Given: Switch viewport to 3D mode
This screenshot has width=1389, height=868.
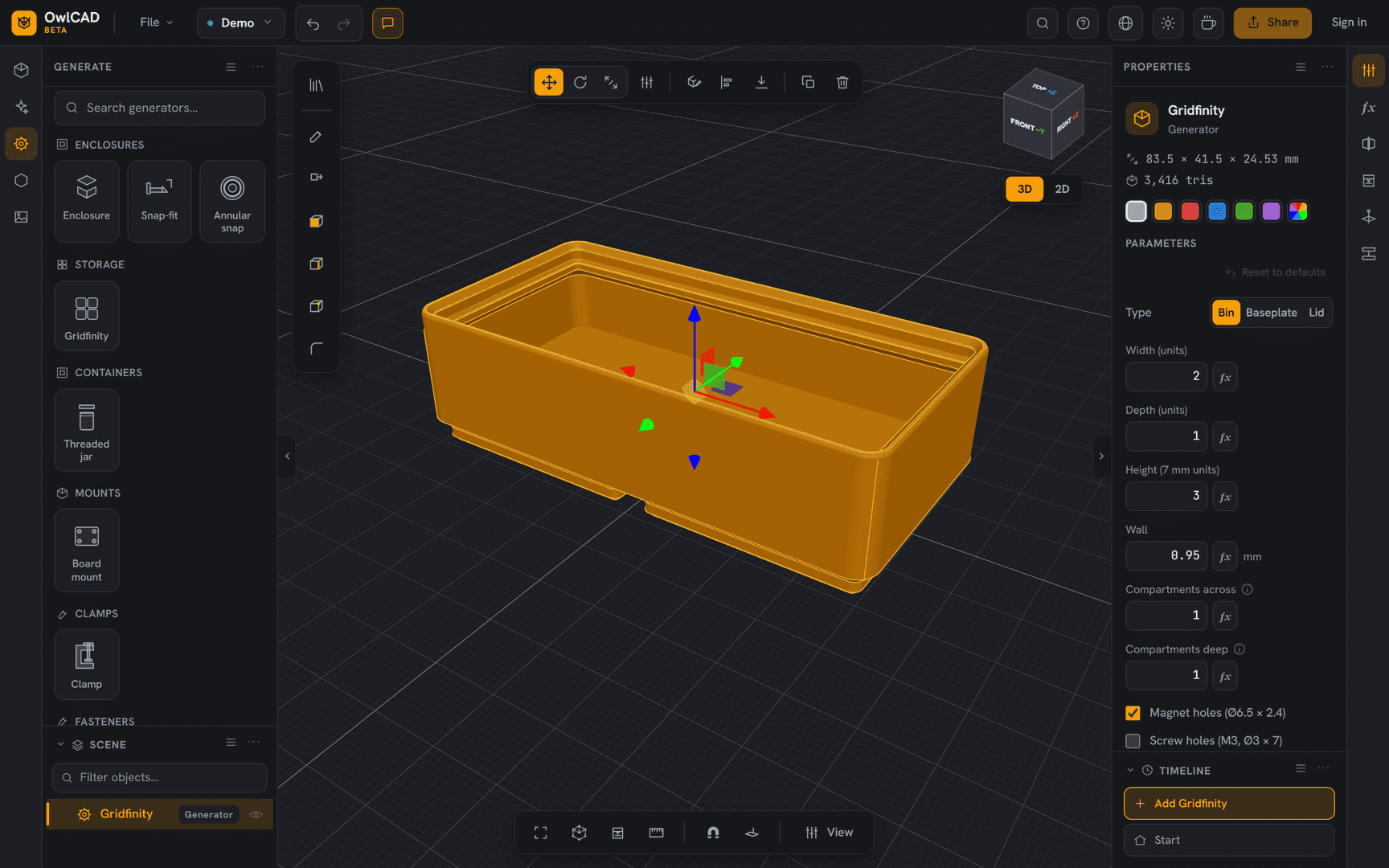Looking at the screenshot, I should [x=1024, y=189].
